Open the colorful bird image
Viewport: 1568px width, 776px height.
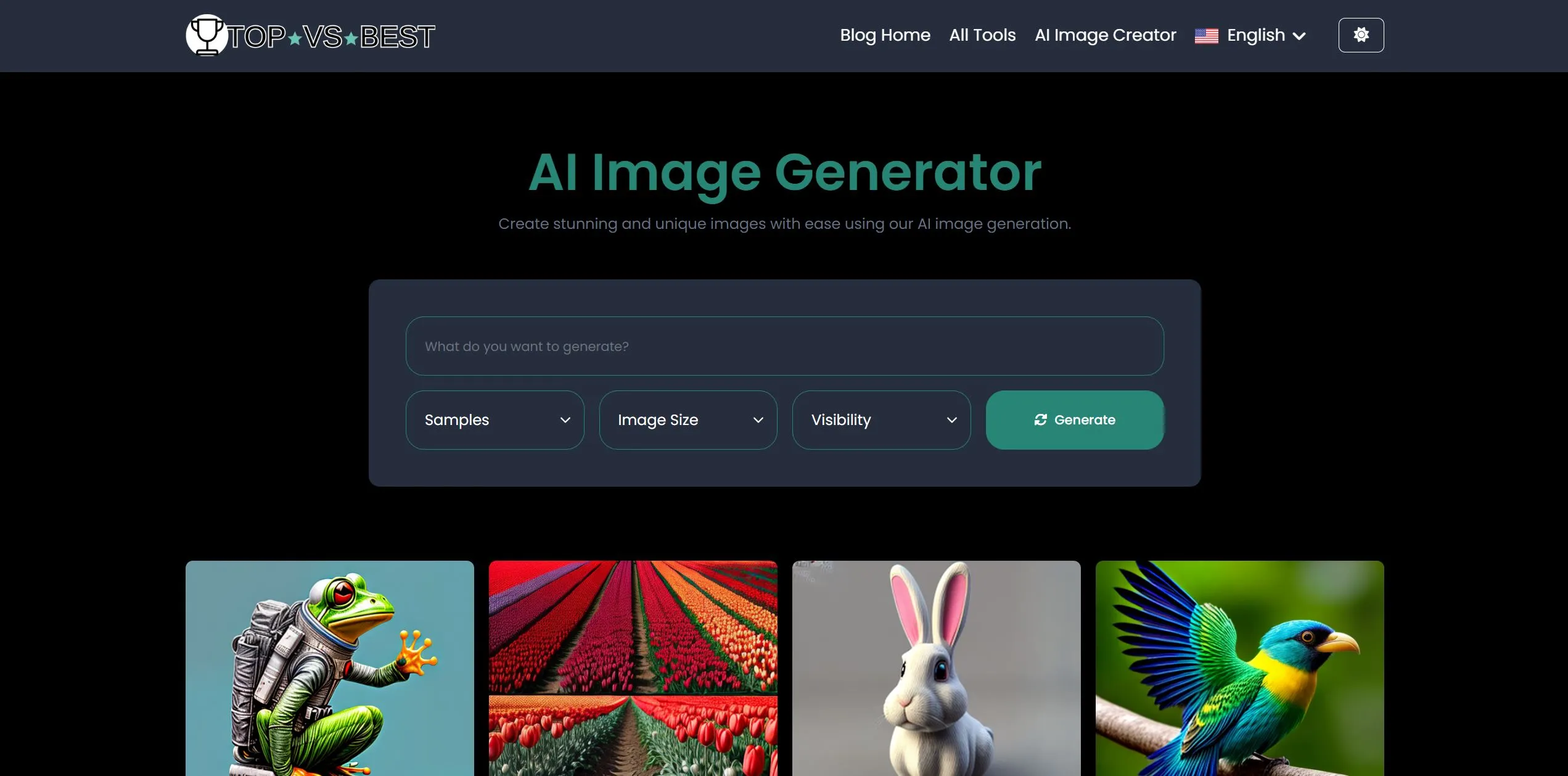tap(1239, 668)
